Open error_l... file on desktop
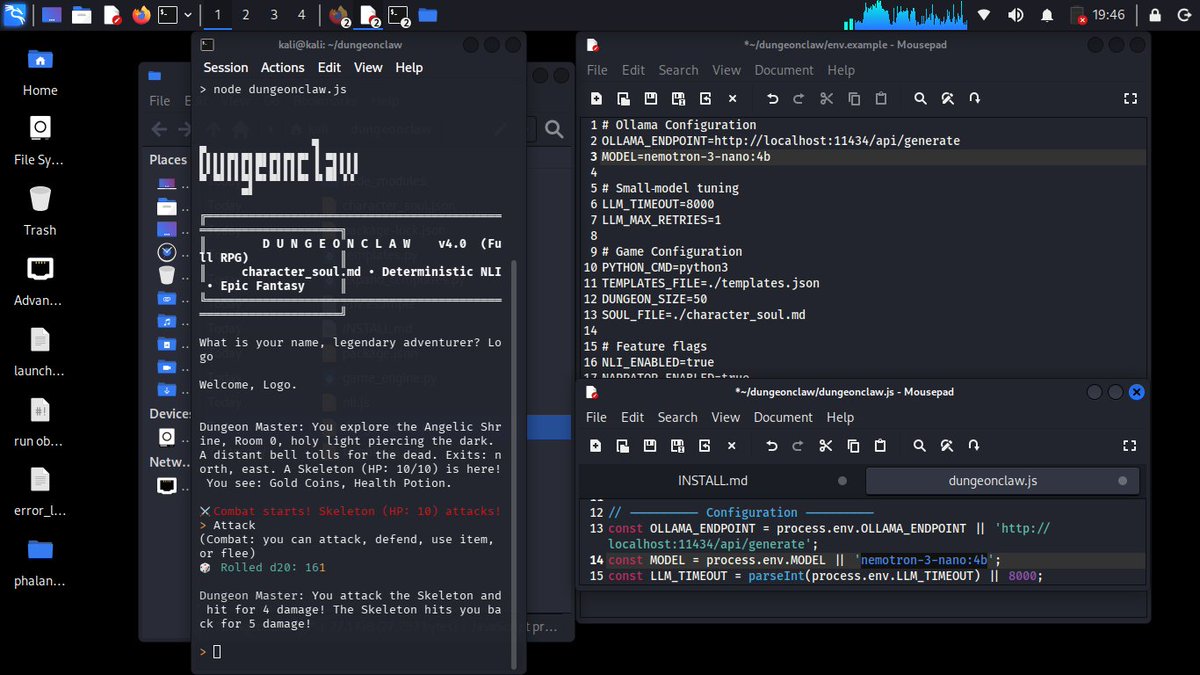 coord(40,491)
